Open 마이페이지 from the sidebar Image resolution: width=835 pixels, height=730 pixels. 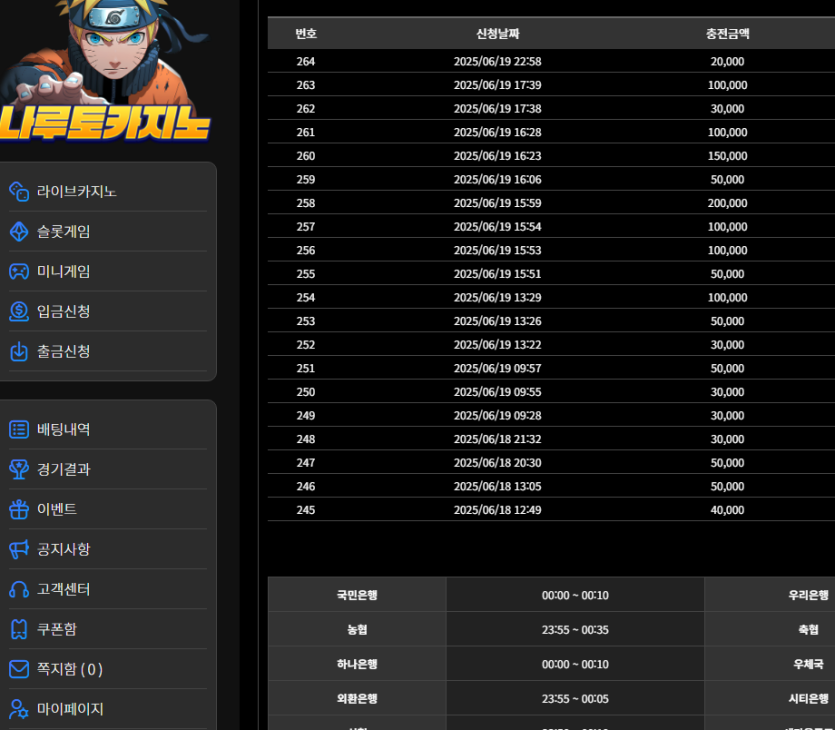tap(70, 709)
